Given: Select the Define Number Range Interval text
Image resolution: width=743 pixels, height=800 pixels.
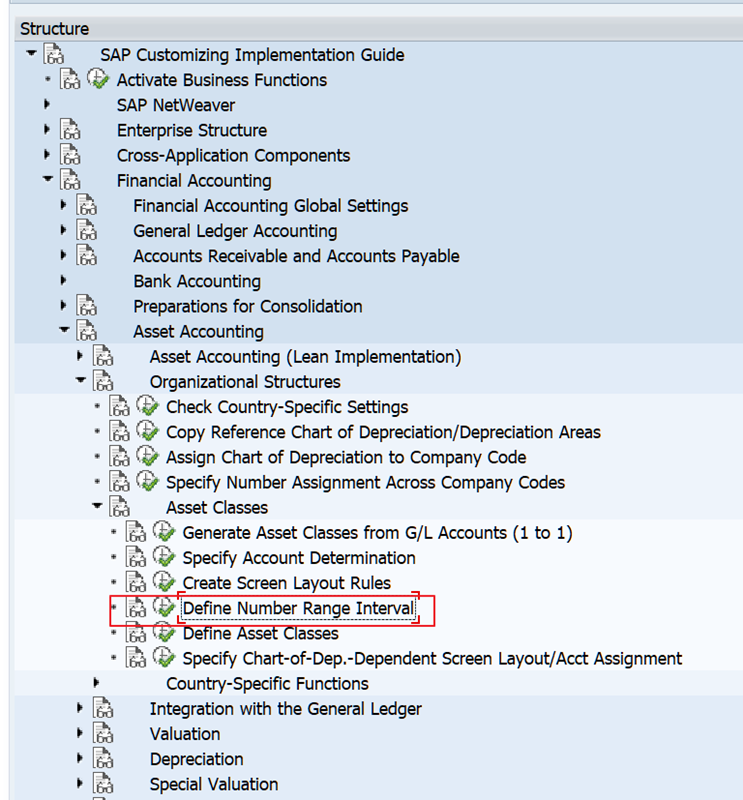Looking at the screenshot, I should [x=299, y=608].
